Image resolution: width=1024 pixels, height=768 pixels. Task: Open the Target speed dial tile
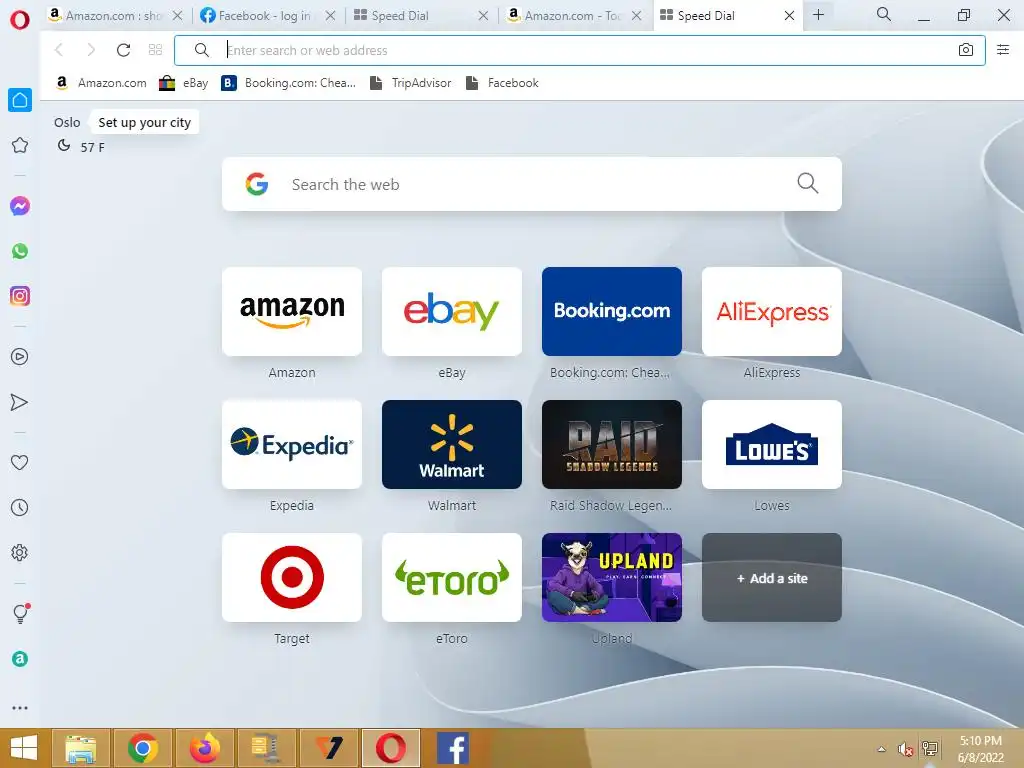click(x=292, y=578)
